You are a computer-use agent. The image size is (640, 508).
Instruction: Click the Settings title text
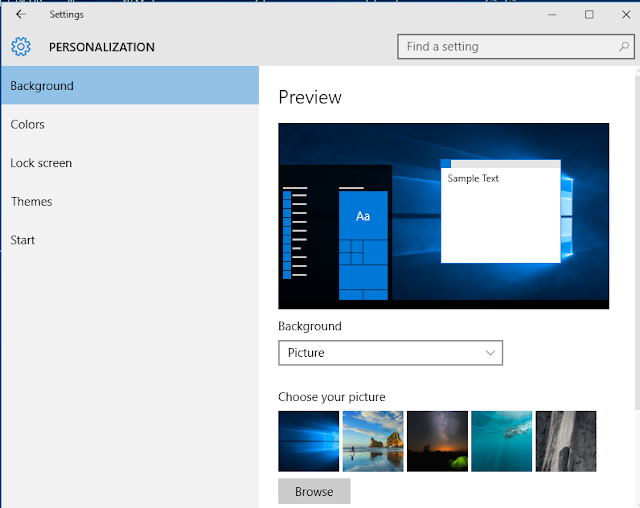[x=67, y=15]
